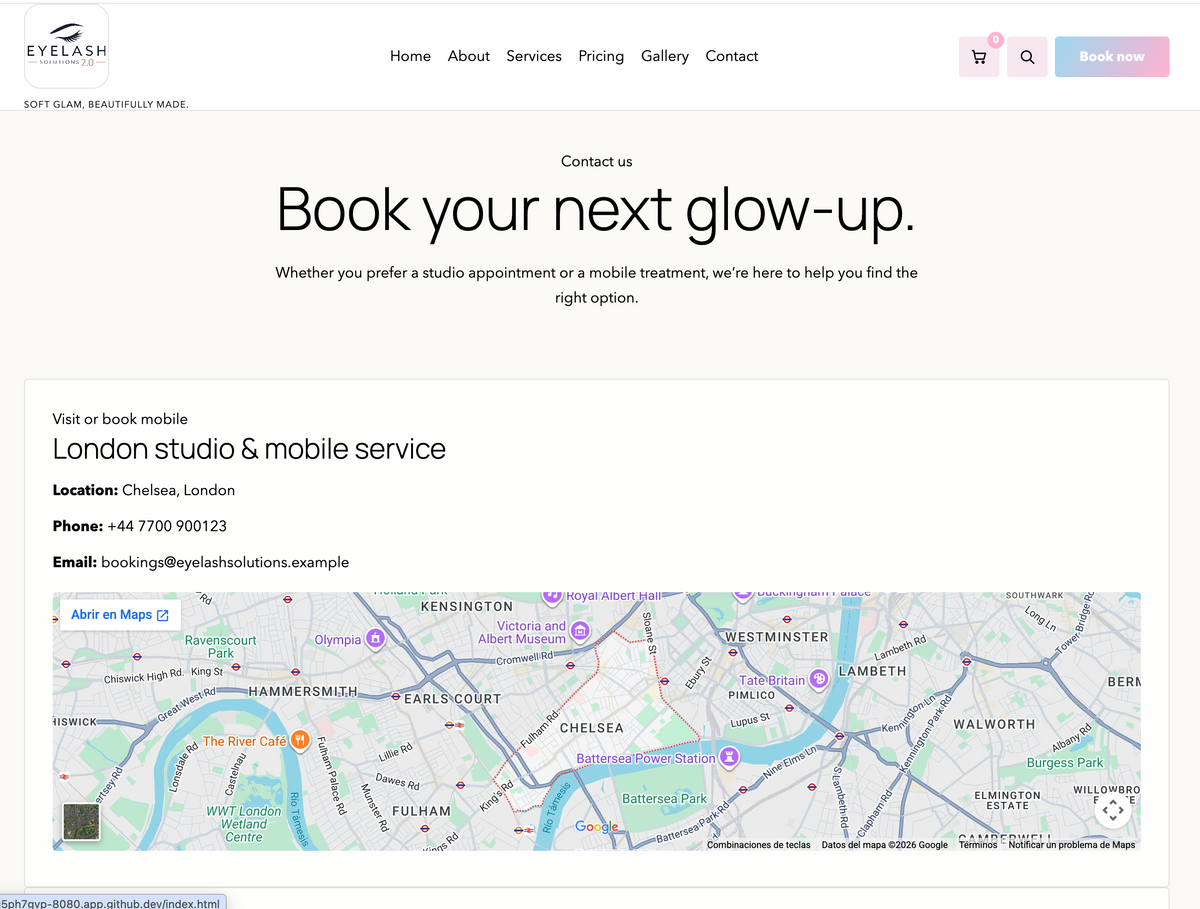
Task: Click the Cromwell Rd street label
Action: [x=525, y=659]
